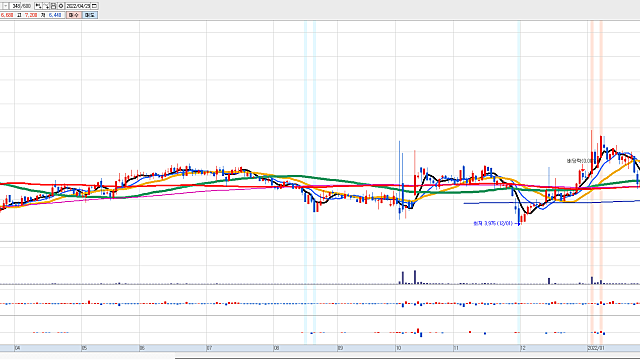640x360 pixels.
Task: Click the circular settings icon in the toolbar
Action: coord(61,6)
